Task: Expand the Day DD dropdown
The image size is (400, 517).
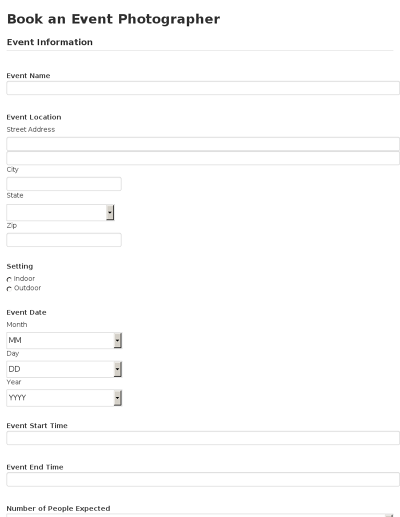Action: 64,369
